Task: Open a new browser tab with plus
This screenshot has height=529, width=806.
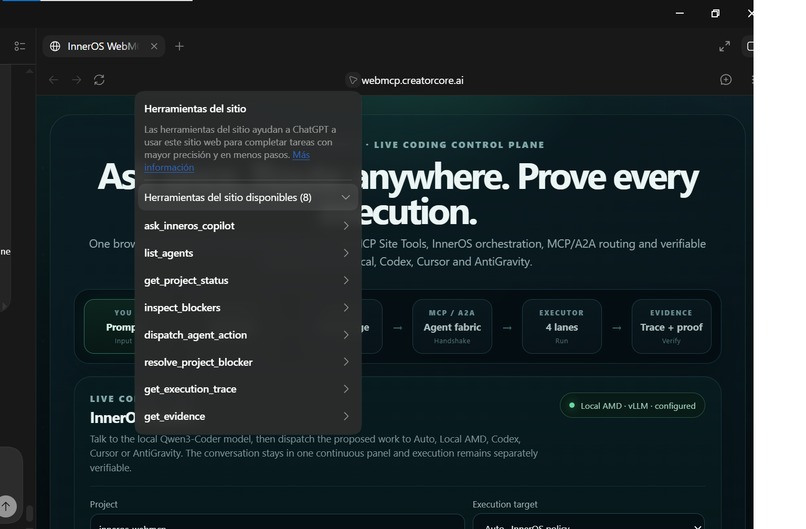Action: pyautogui.click(x=179, y=46)
